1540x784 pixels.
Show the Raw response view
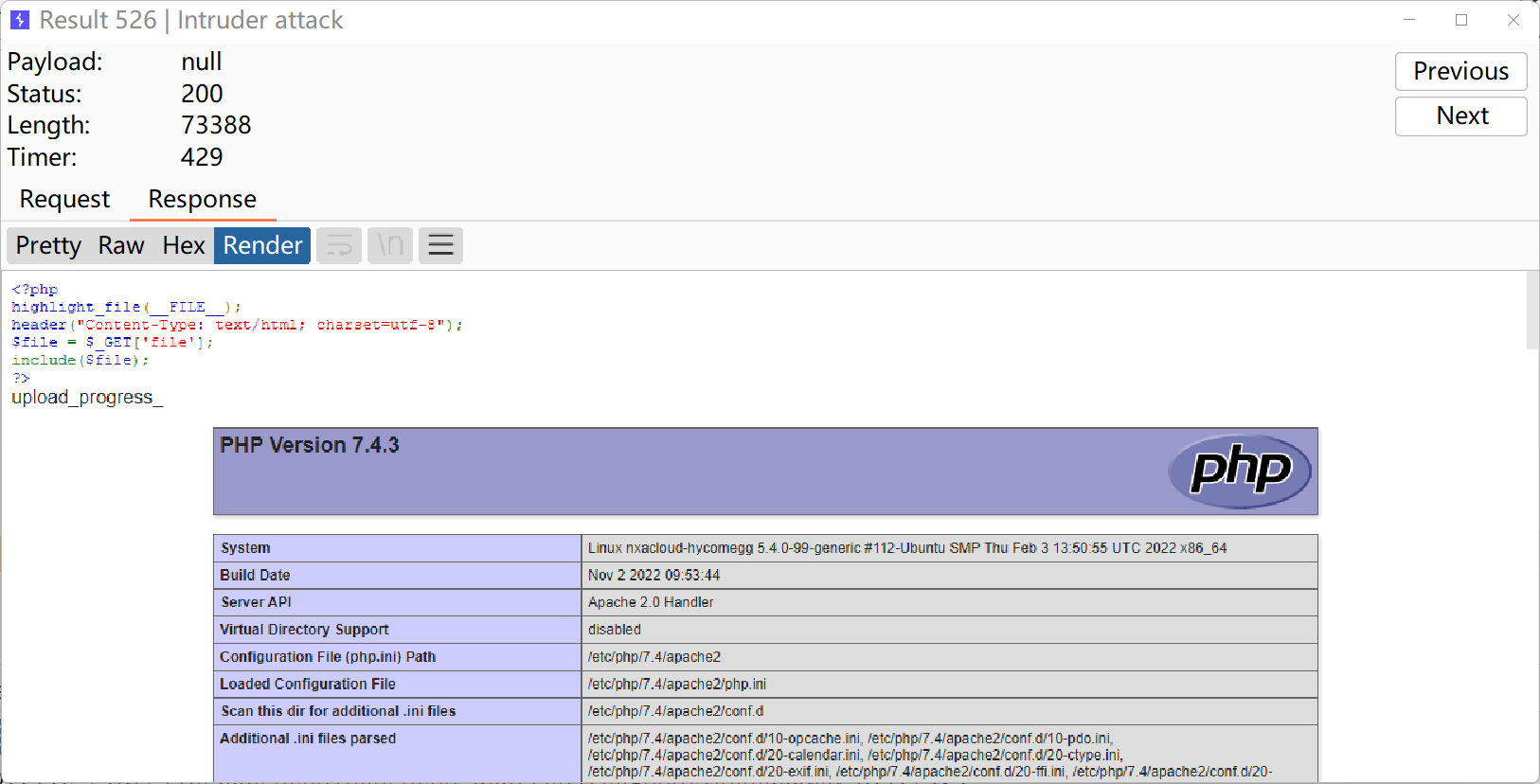point(121,246)
